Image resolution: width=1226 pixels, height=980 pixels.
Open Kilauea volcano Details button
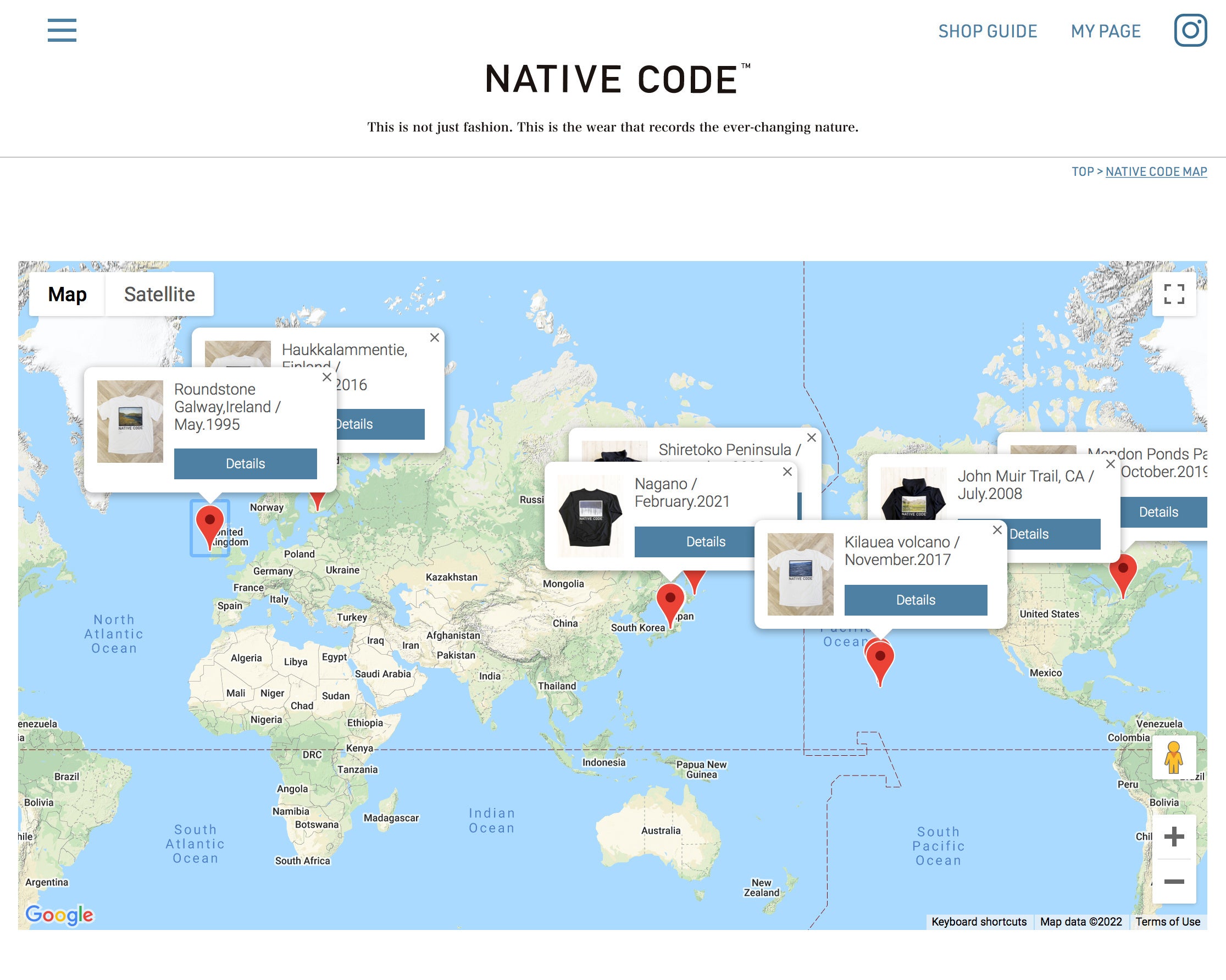tap(915, 600)
